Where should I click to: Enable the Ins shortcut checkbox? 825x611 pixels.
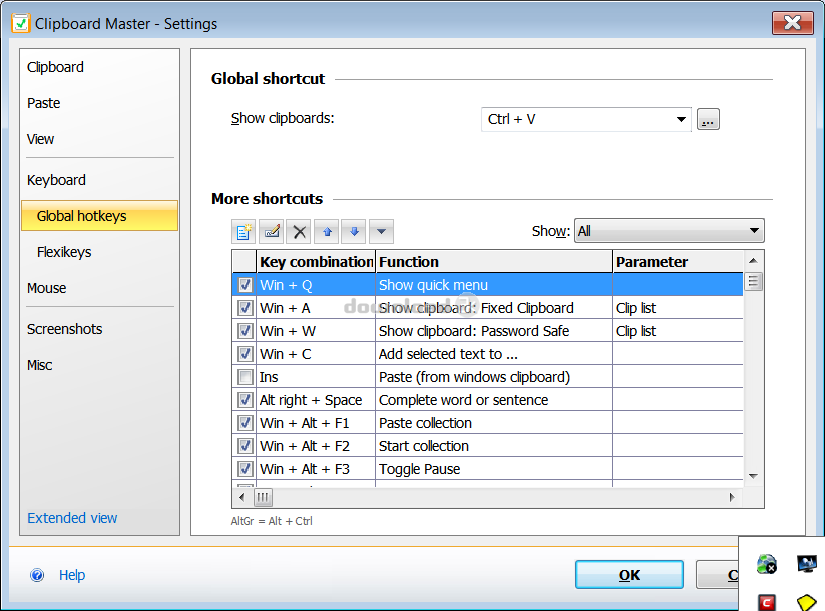pos(245,377)
